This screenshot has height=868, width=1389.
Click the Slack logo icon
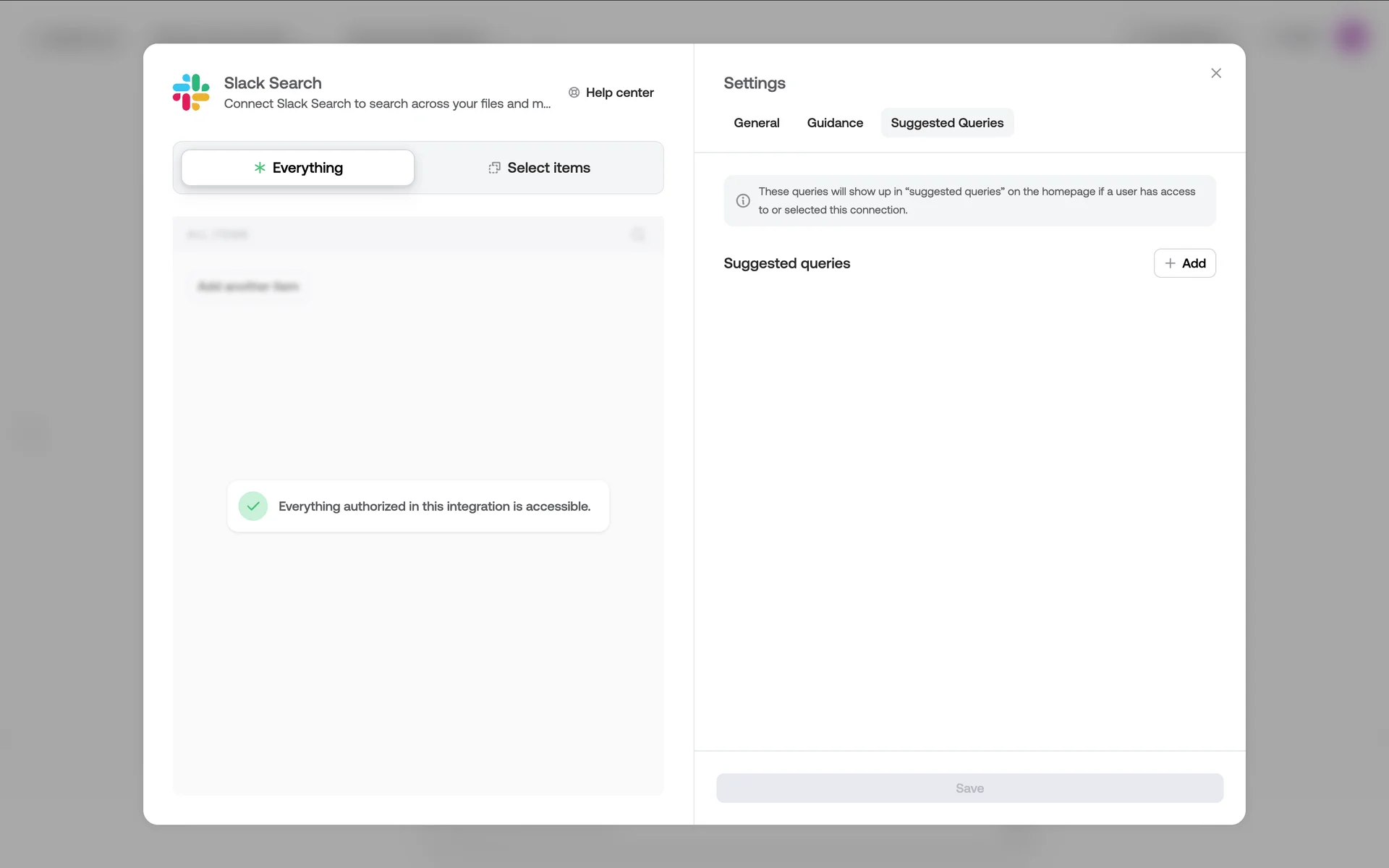[x=191, y=93]
